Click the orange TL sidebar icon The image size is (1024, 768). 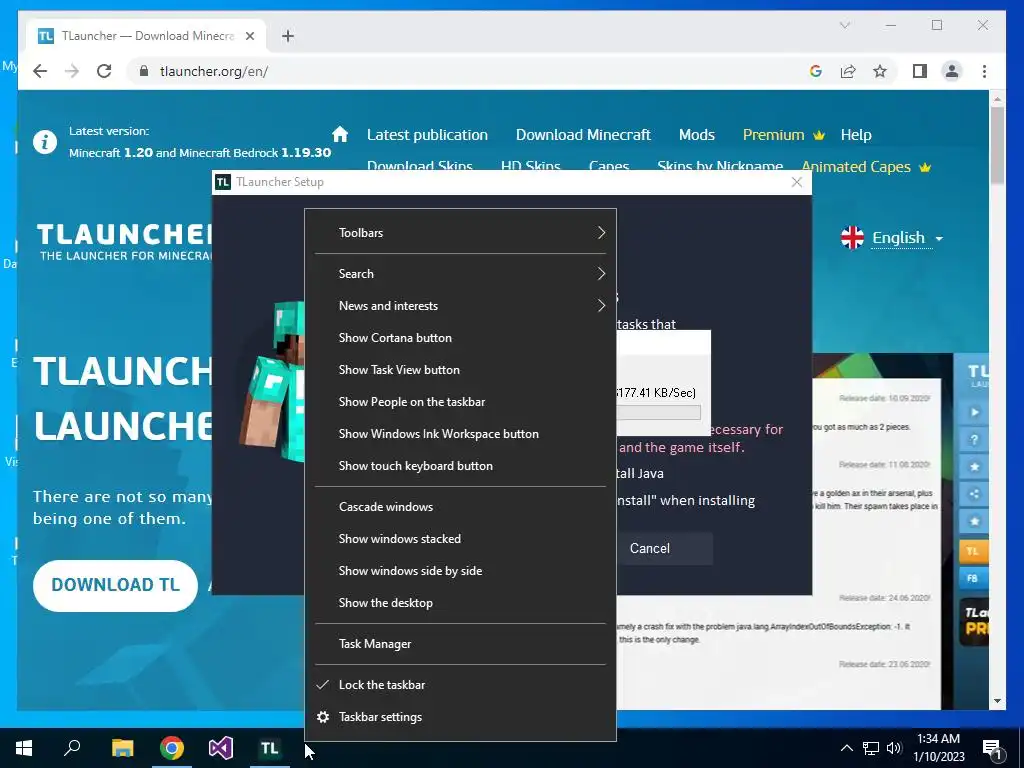[973, 551]
